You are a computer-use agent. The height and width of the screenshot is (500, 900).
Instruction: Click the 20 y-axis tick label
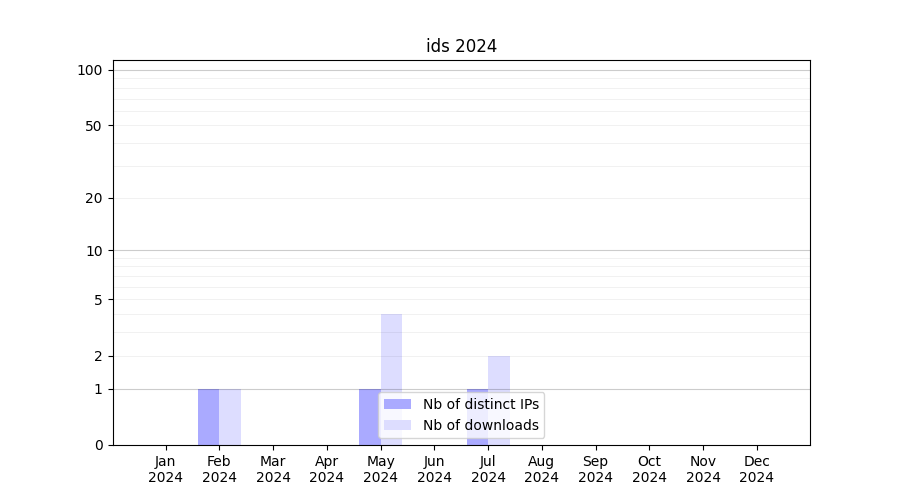(x=93, y=198)
